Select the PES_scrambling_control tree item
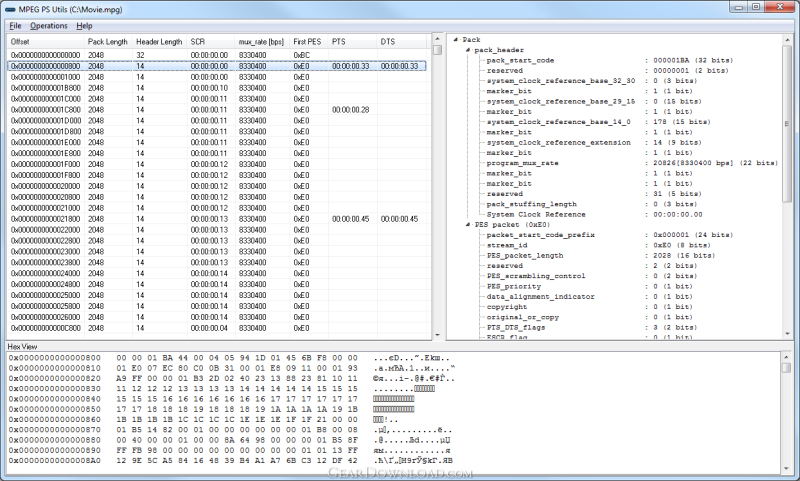Viewport: 800px width, 481px height. (536, 276)
